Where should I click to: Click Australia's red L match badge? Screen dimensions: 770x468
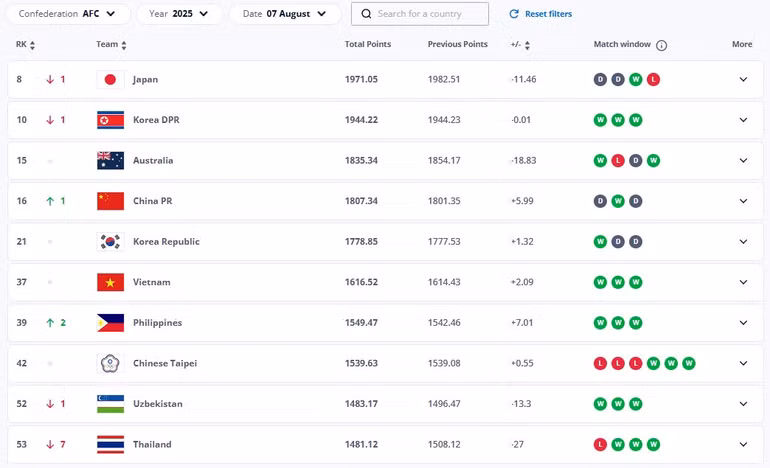tap(618, 160)
